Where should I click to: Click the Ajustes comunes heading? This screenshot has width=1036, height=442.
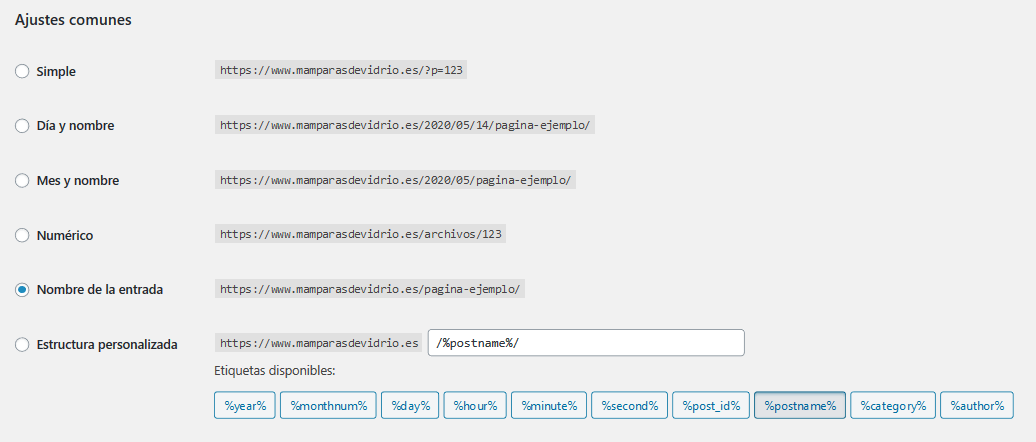coord(73,20)
